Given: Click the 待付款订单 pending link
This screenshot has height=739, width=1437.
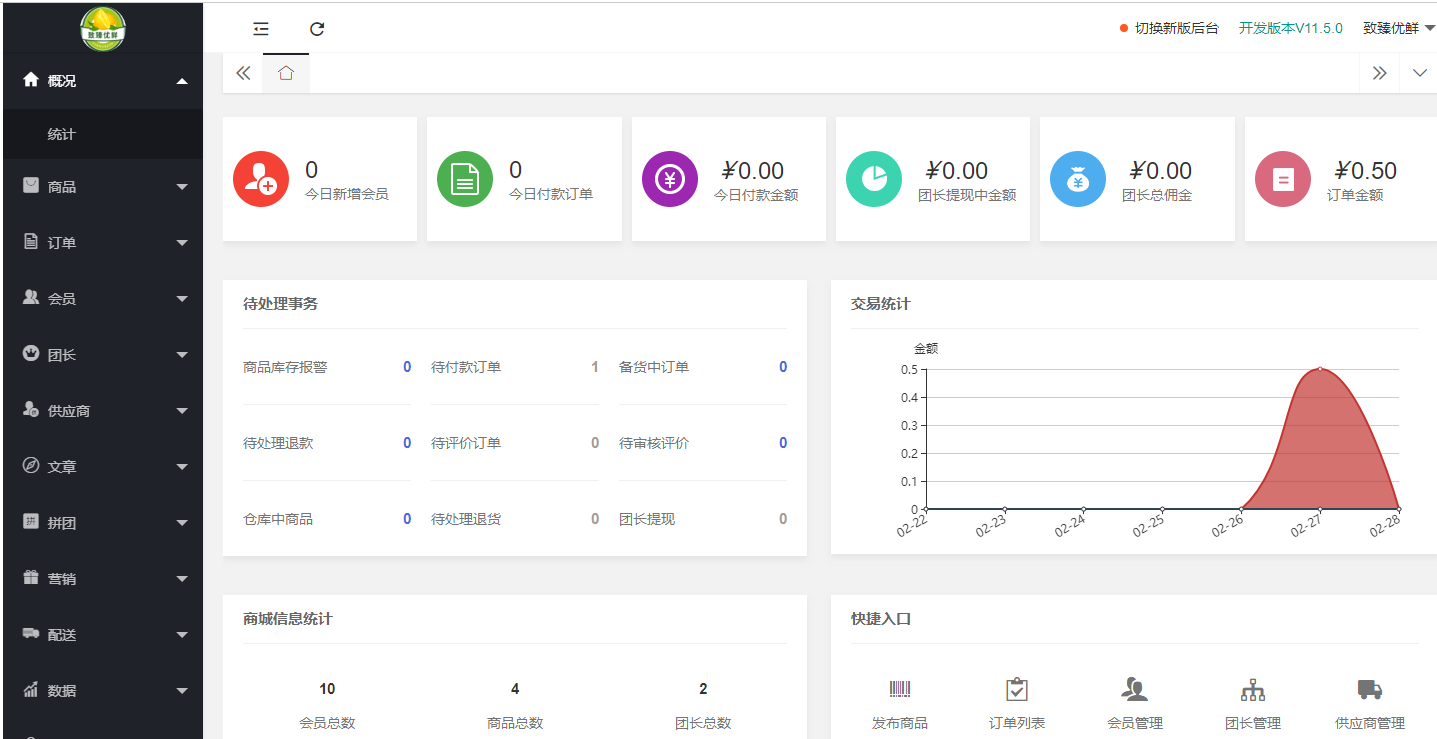Looking at the screenshot, I should point(466,367).
